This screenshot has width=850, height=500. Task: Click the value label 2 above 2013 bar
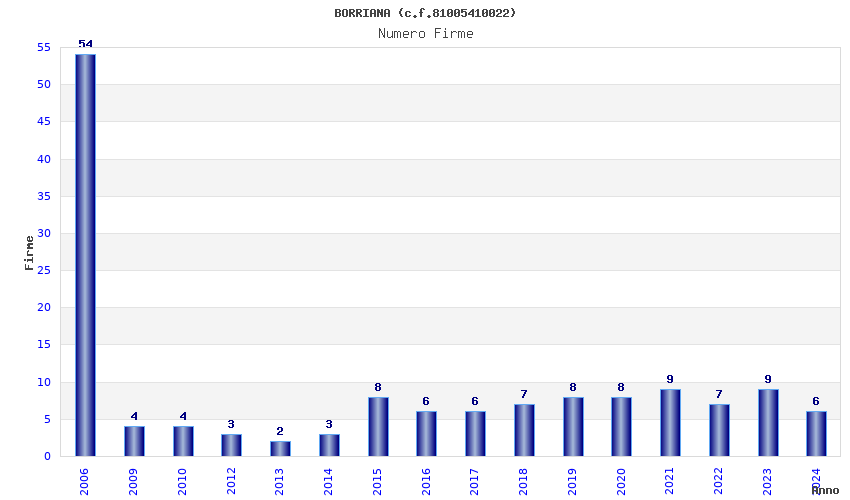coord(280,432)
